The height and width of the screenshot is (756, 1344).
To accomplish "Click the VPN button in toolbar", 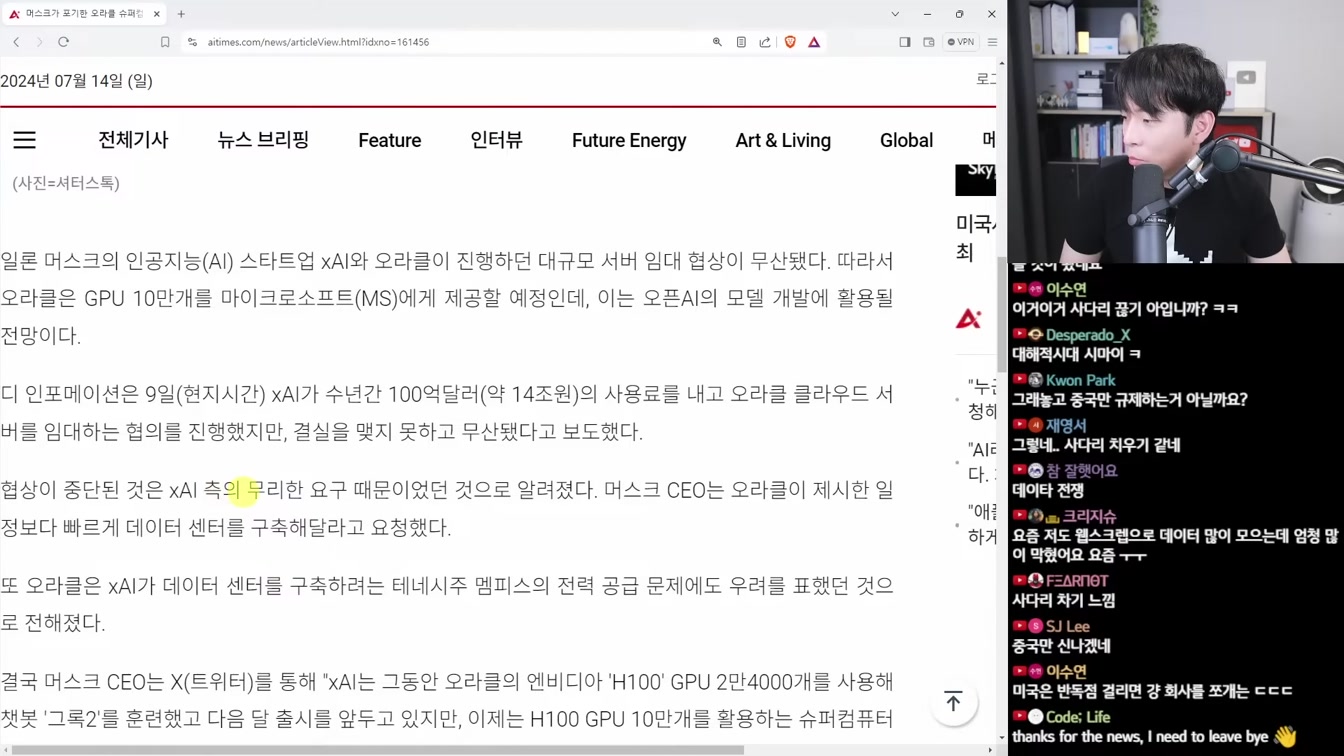I will [961, 42].
